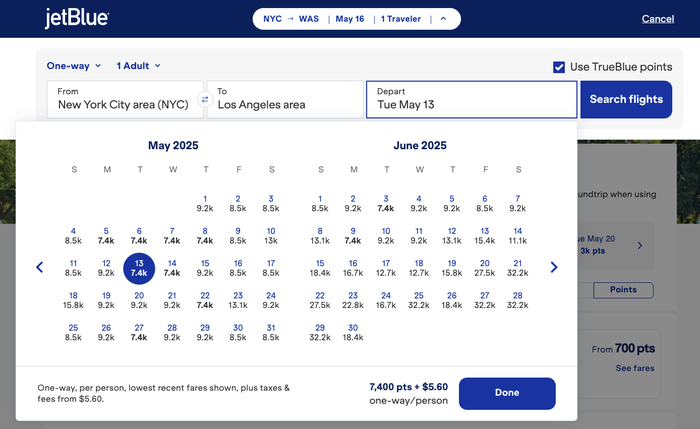Image resolution: width=700 pixels, height=429 pixels.
Task: Select June 15 with 18.4k fare
Action: tap(320, 268)
